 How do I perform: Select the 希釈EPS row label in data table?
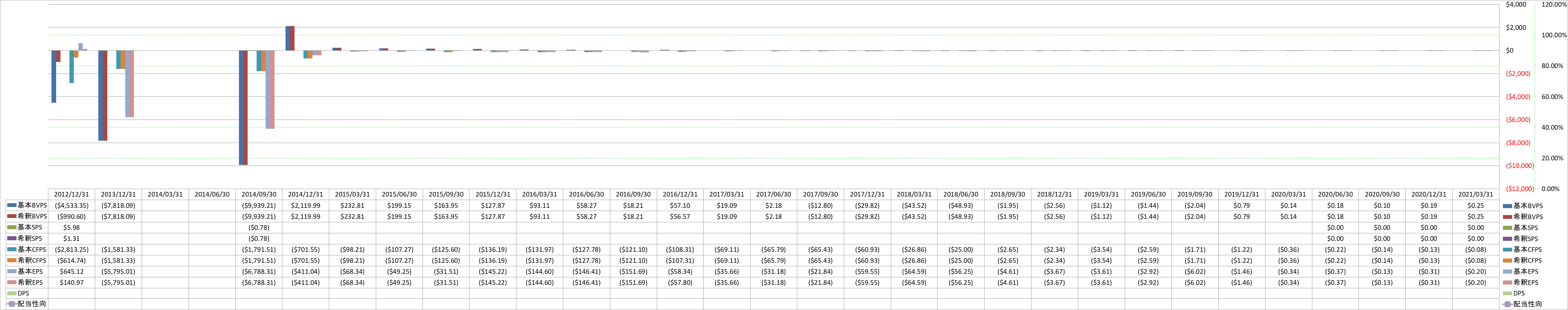point(30,283)
